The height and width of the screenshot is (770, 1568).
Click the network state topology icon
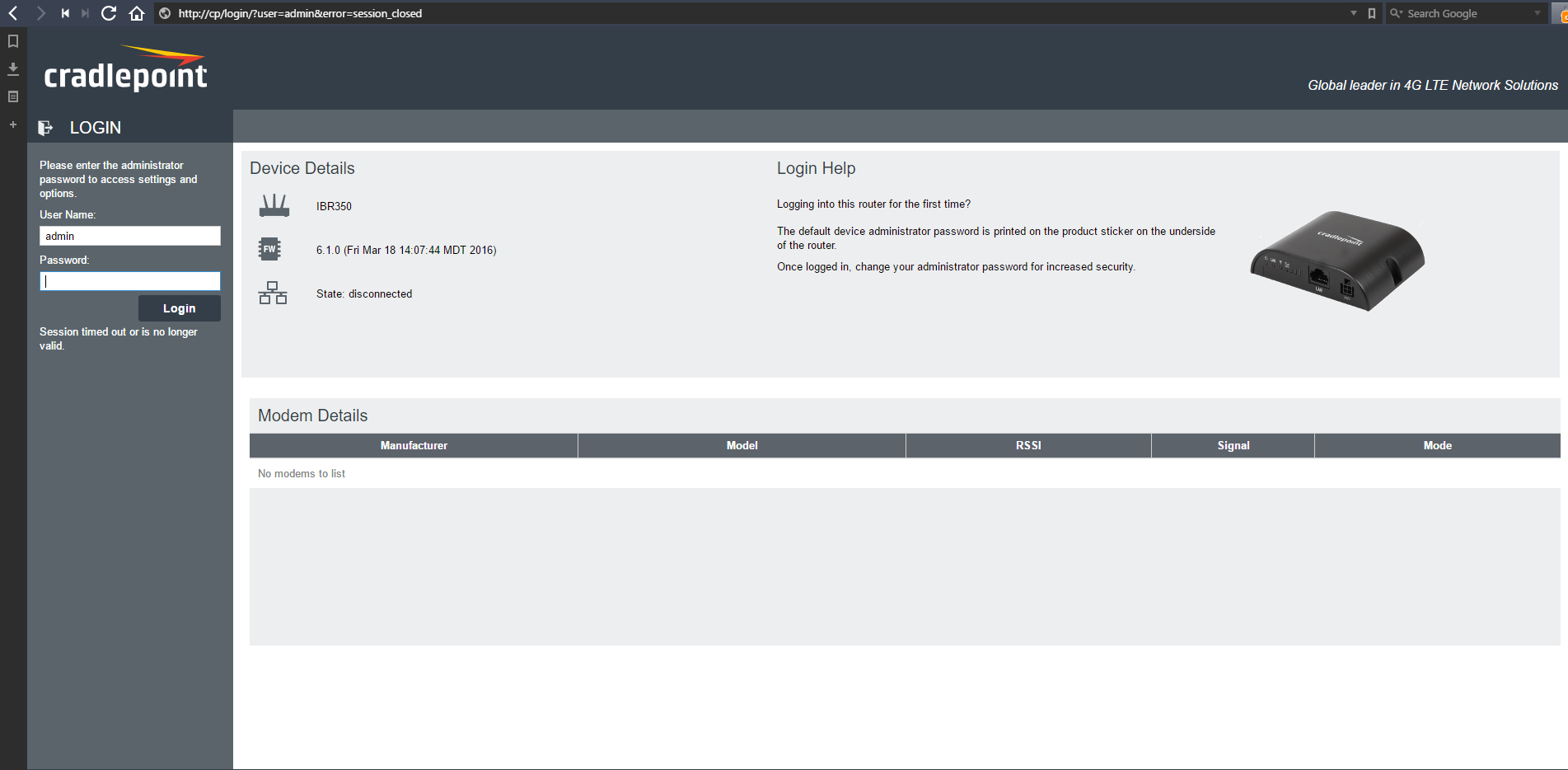273,293
